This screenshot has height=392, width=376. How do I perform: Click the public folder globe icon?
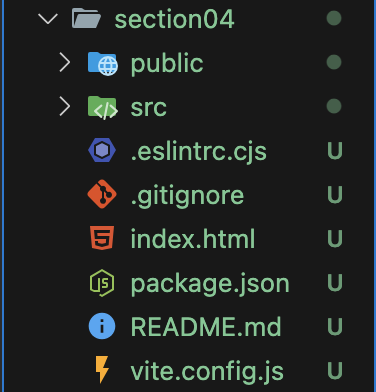coord(103,63)
